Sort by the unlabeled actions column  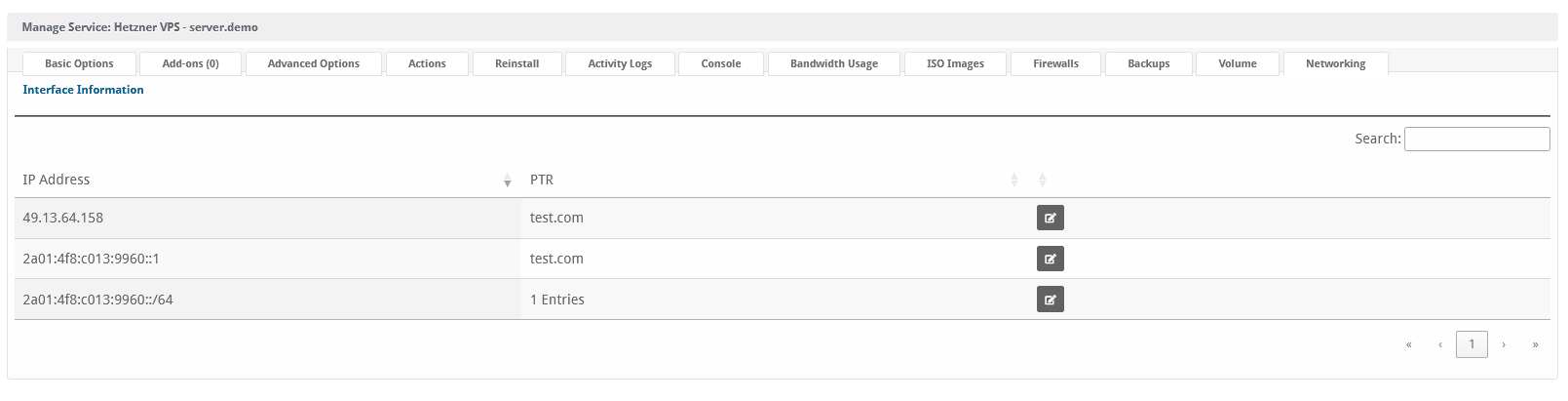coord(1042,180)
